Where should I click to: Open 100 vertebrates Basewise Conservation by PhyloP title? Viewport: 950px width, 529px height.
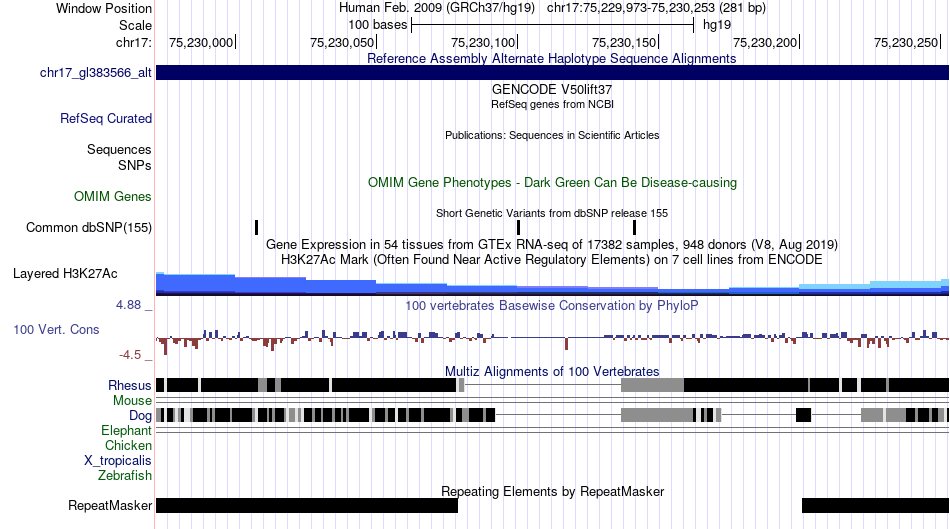point(552,305)
